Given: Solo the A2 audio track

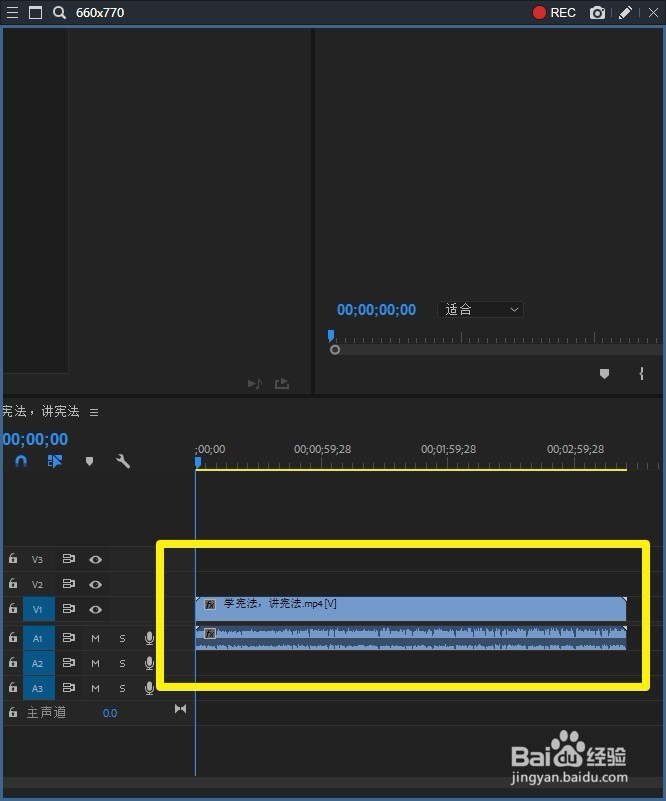Looking at the screenshot, I should click(x=122, y=663).
